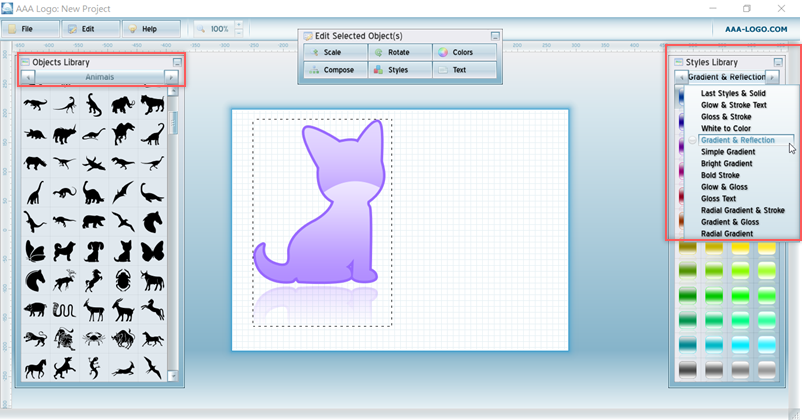Choose the coiled snake silhouette
The width and height of the screenshot is (802, 420).
click(64, 310)
